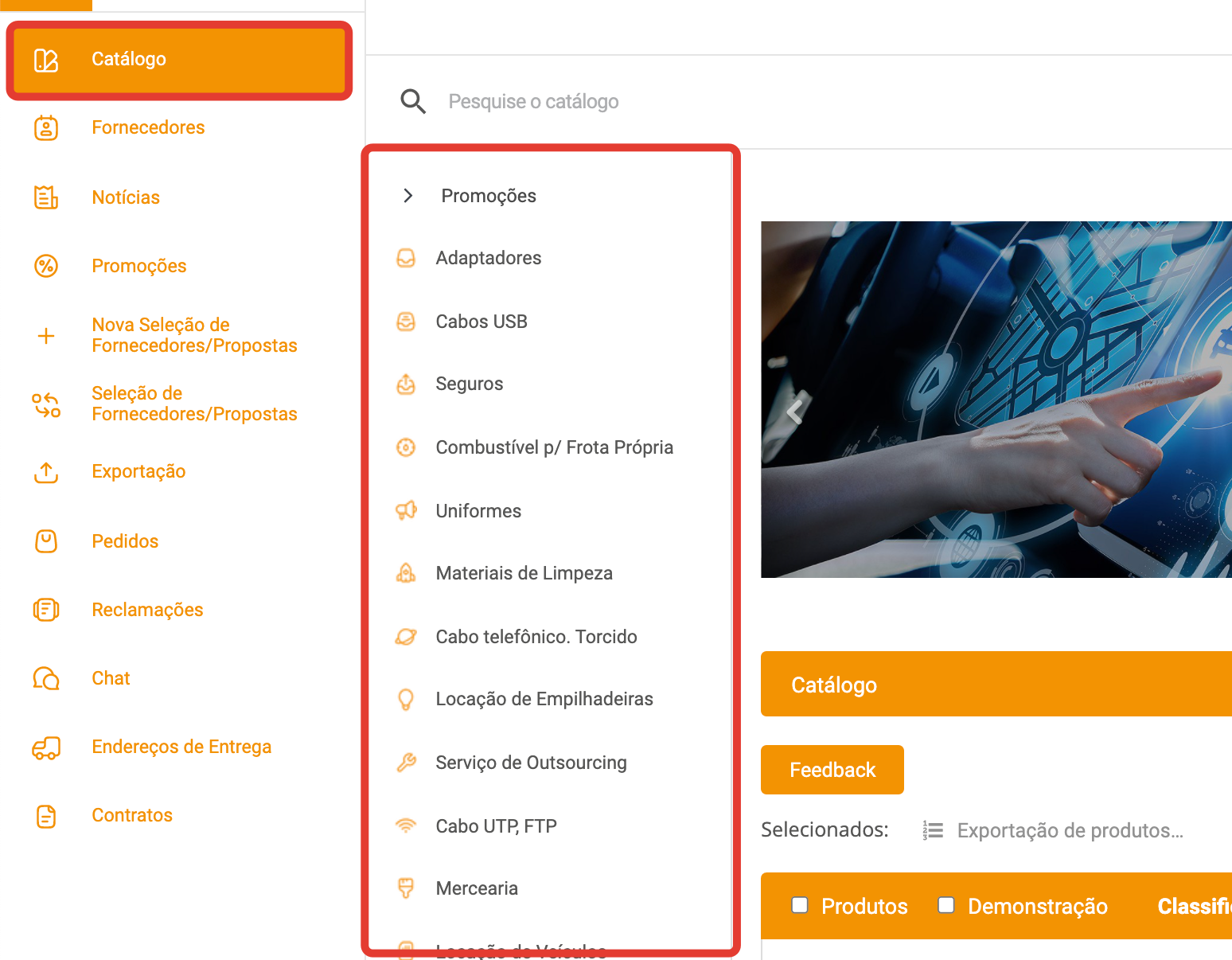Open Exportação de produtos dropdown
Viewport: 1232px width, 960px height.
[1069, 830]
